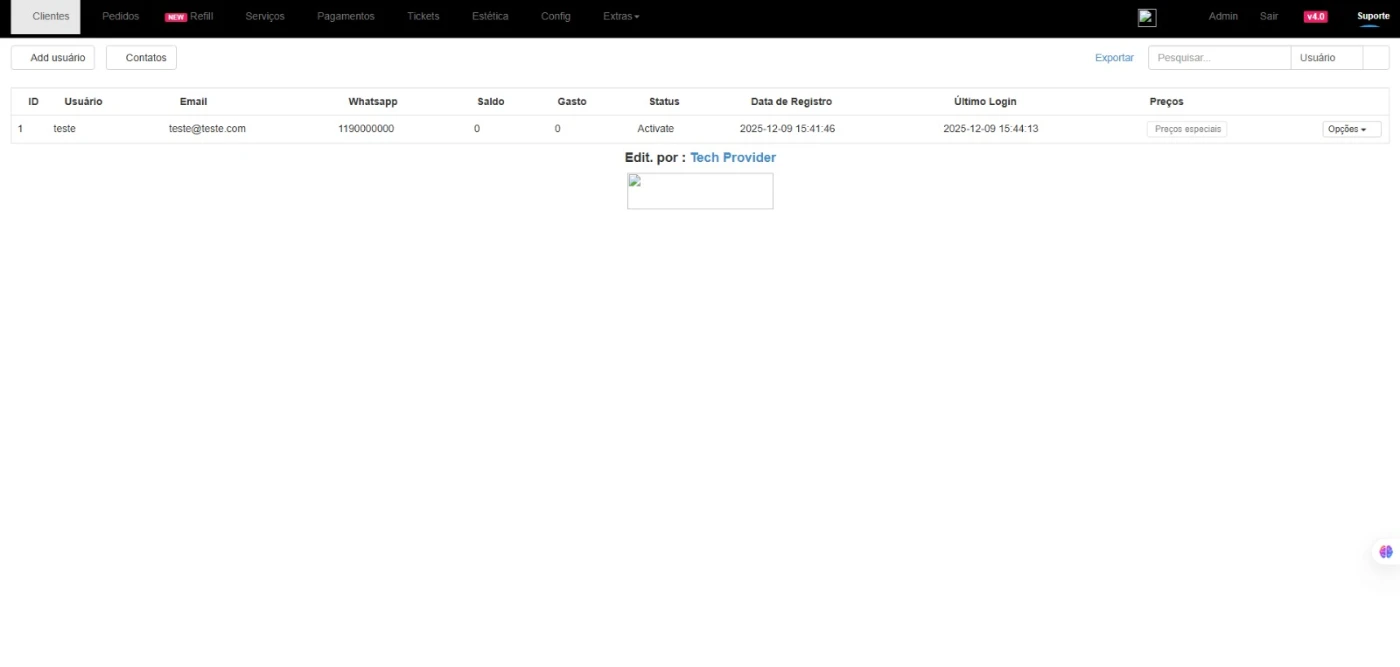Click Preços especiais for user teste
Image resolution: width=1400 pixels, height=667 pixels.
point(1187,129)
